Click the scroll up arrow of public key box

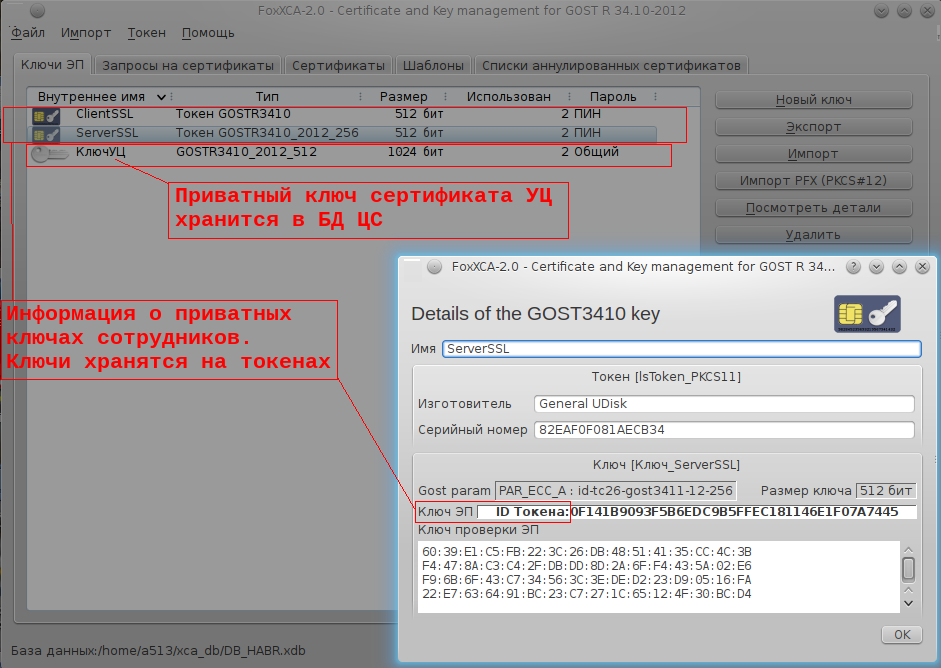[909, 550]
